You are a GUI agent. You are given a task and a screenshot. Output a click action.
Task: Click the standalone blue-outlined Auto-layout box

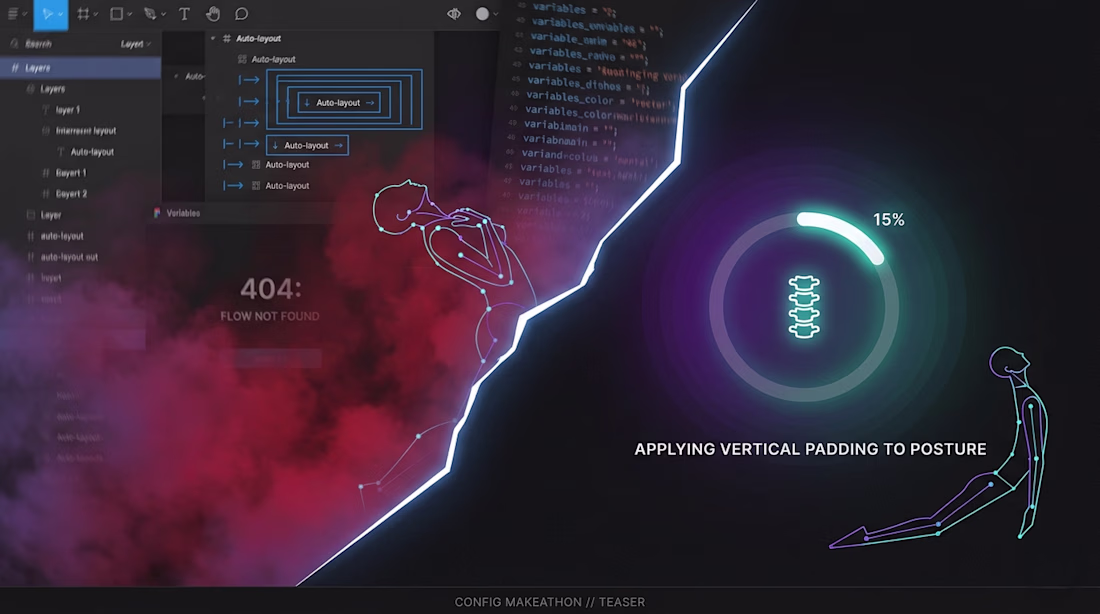point(307,145)
